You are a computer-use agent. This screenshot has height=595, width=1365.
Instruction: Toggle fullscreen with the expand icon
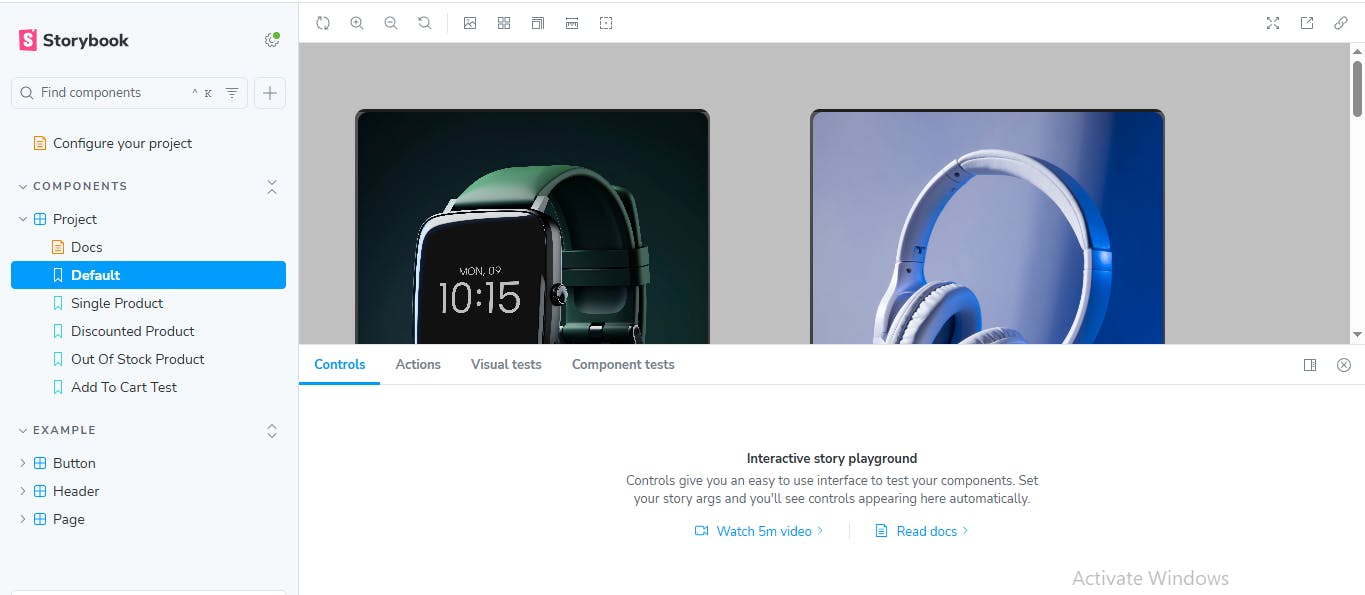pos(1272,22)
